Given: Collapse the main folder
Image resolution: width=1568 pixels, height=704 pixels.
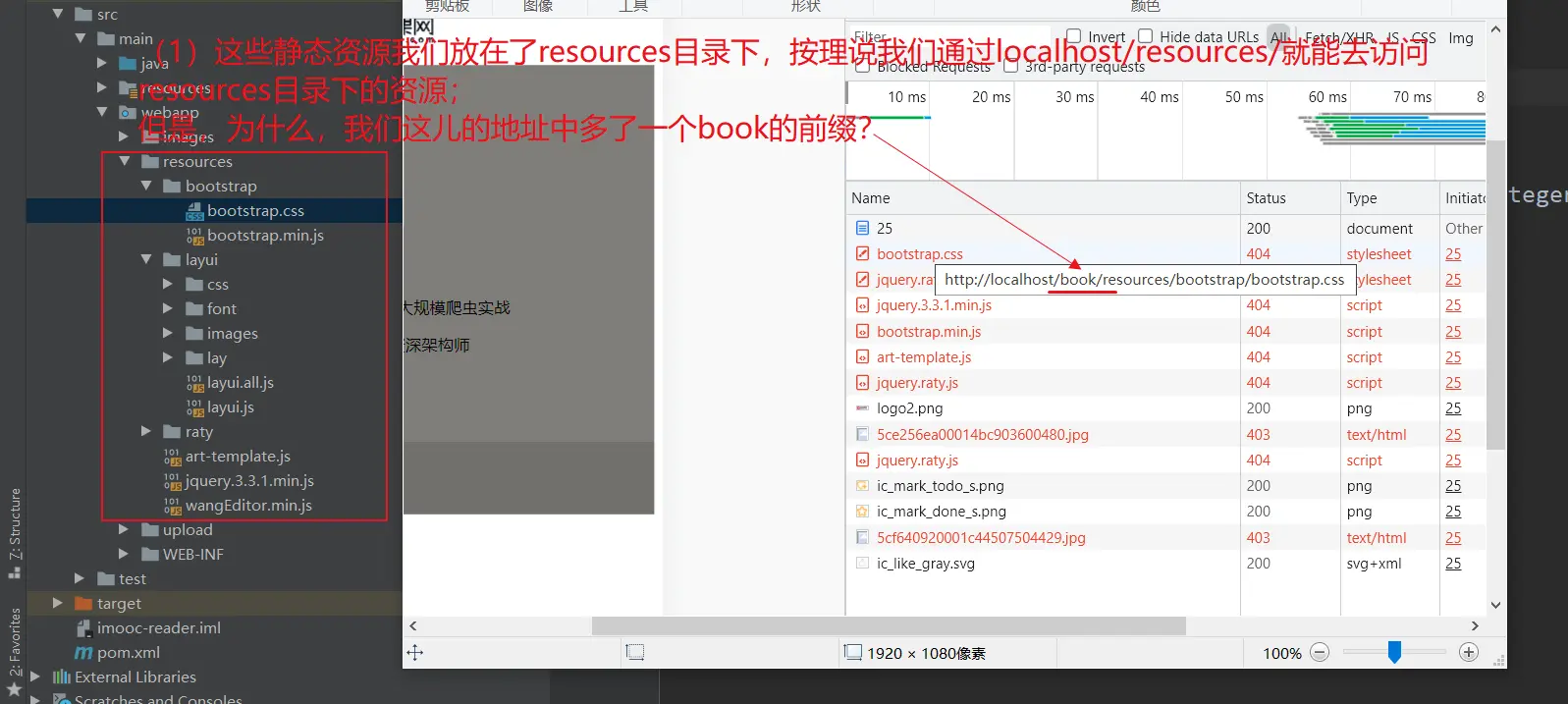Looking at the screenshot, I should click(81, 38).
